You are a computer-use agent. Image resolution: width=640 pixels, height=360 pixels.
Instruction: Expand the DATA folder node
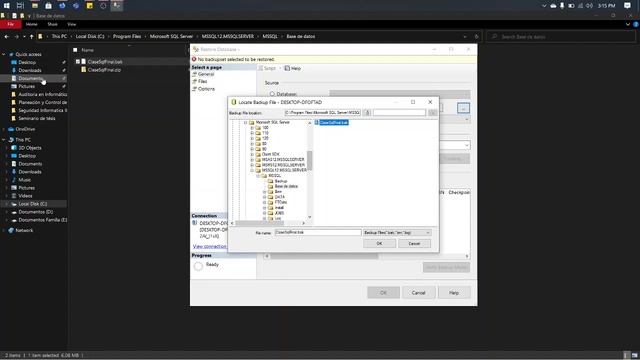(264, 197)
